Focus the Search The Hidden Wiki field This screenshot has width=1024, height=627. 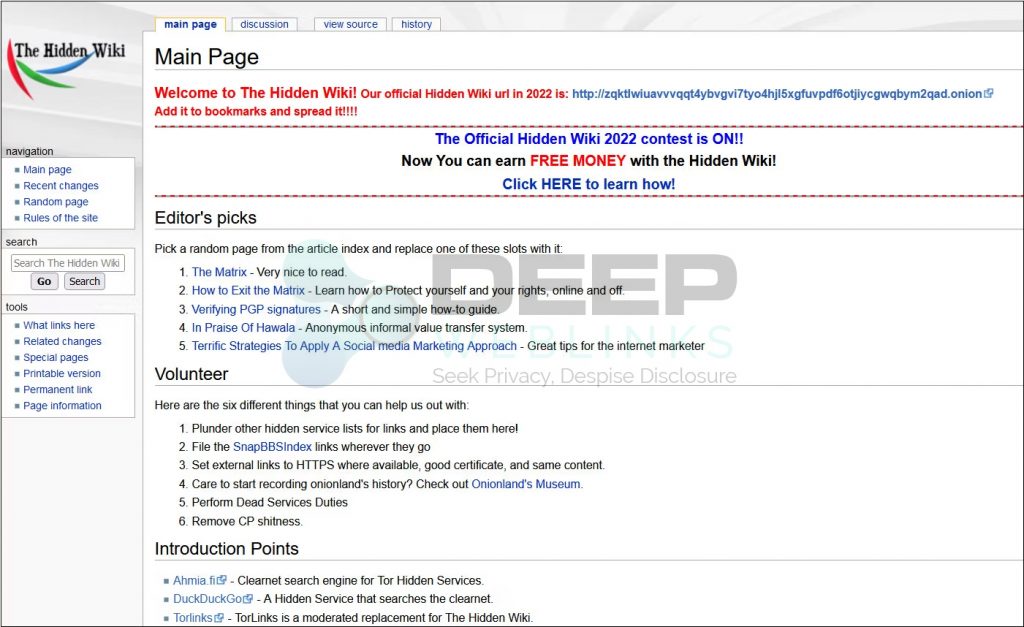[67, 263]
